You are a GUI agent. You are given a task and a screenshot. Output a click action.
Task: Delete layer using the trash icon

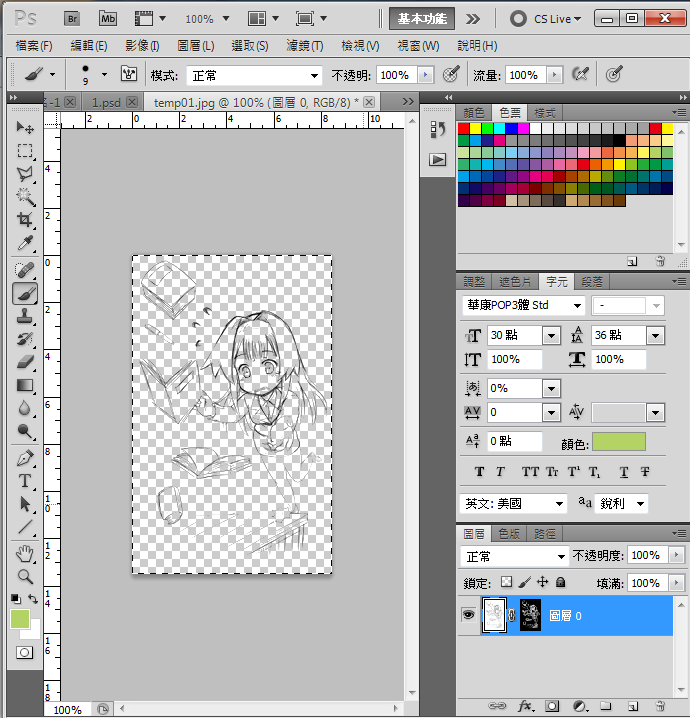660,706
